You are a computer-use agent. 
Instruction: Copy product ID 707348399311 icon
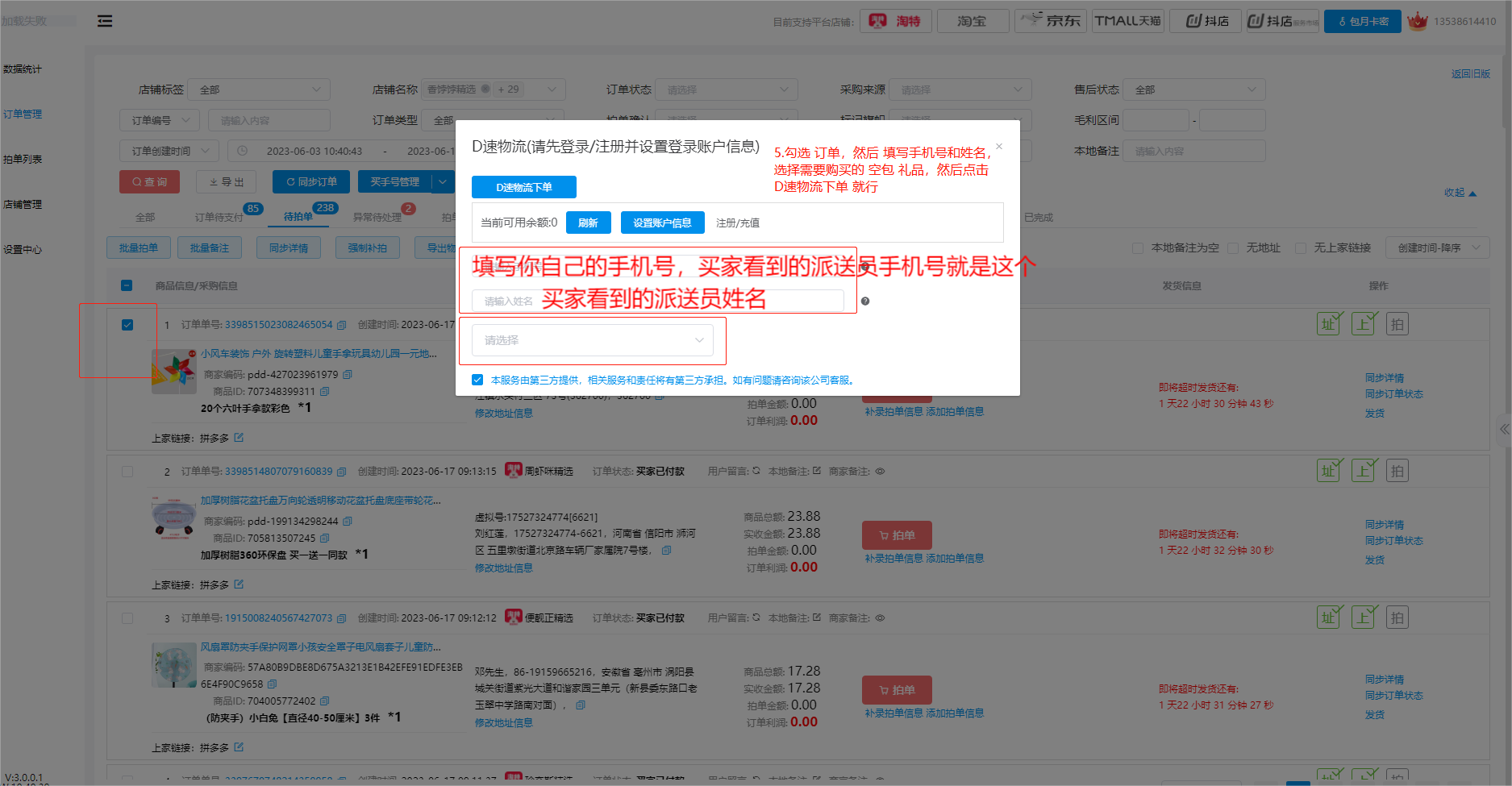[324, 391]
